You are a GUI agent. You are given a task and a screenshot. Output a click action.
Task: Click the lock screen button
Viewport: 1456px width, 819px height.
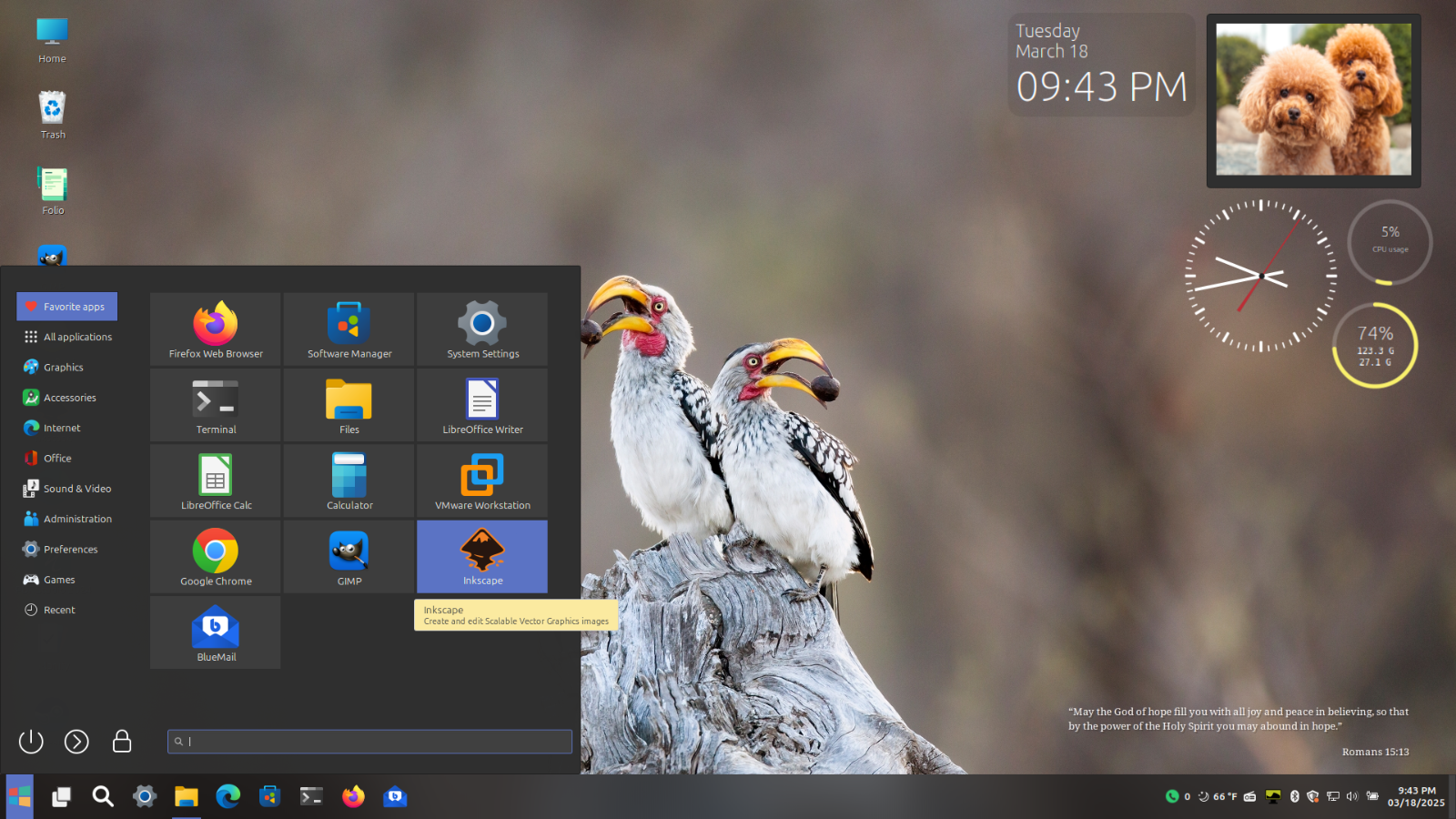[122, 742]
